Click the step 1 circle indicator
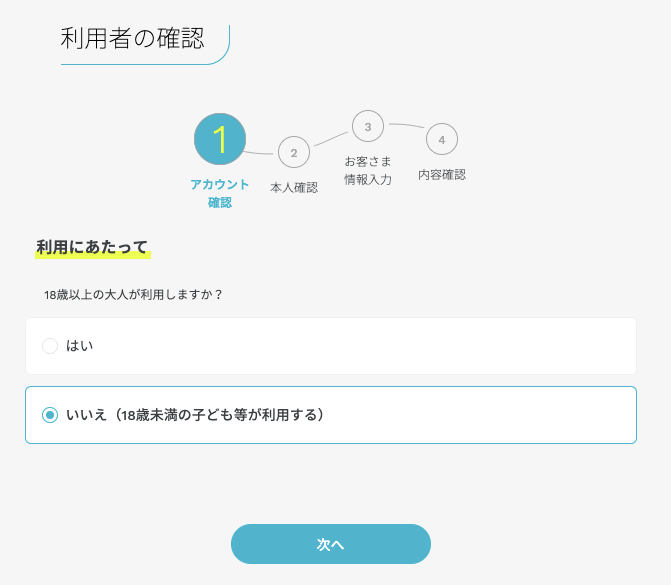The width and height of the screenshot is (671, 585). click(220, 139)
